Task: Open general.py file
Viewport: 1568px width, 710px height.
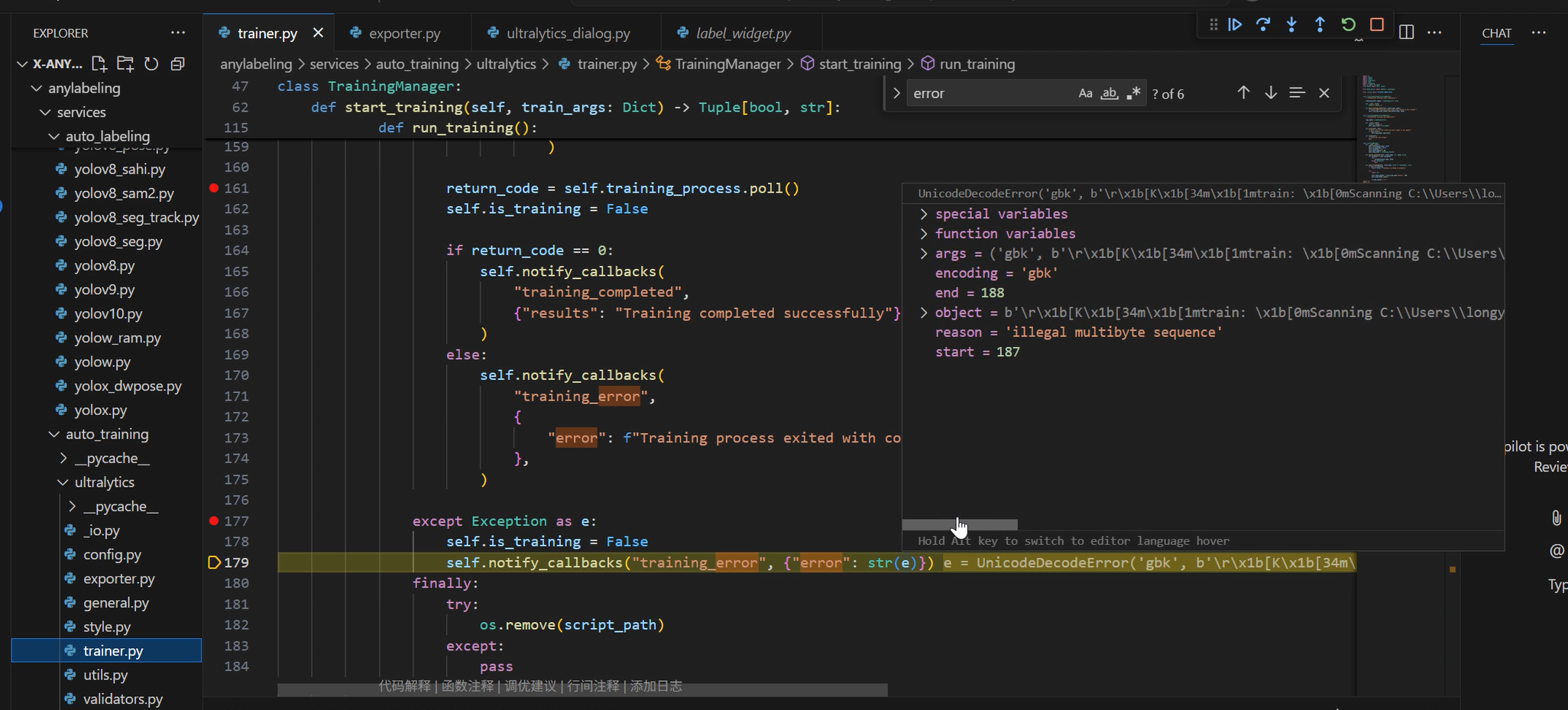Action: (116, 603)
